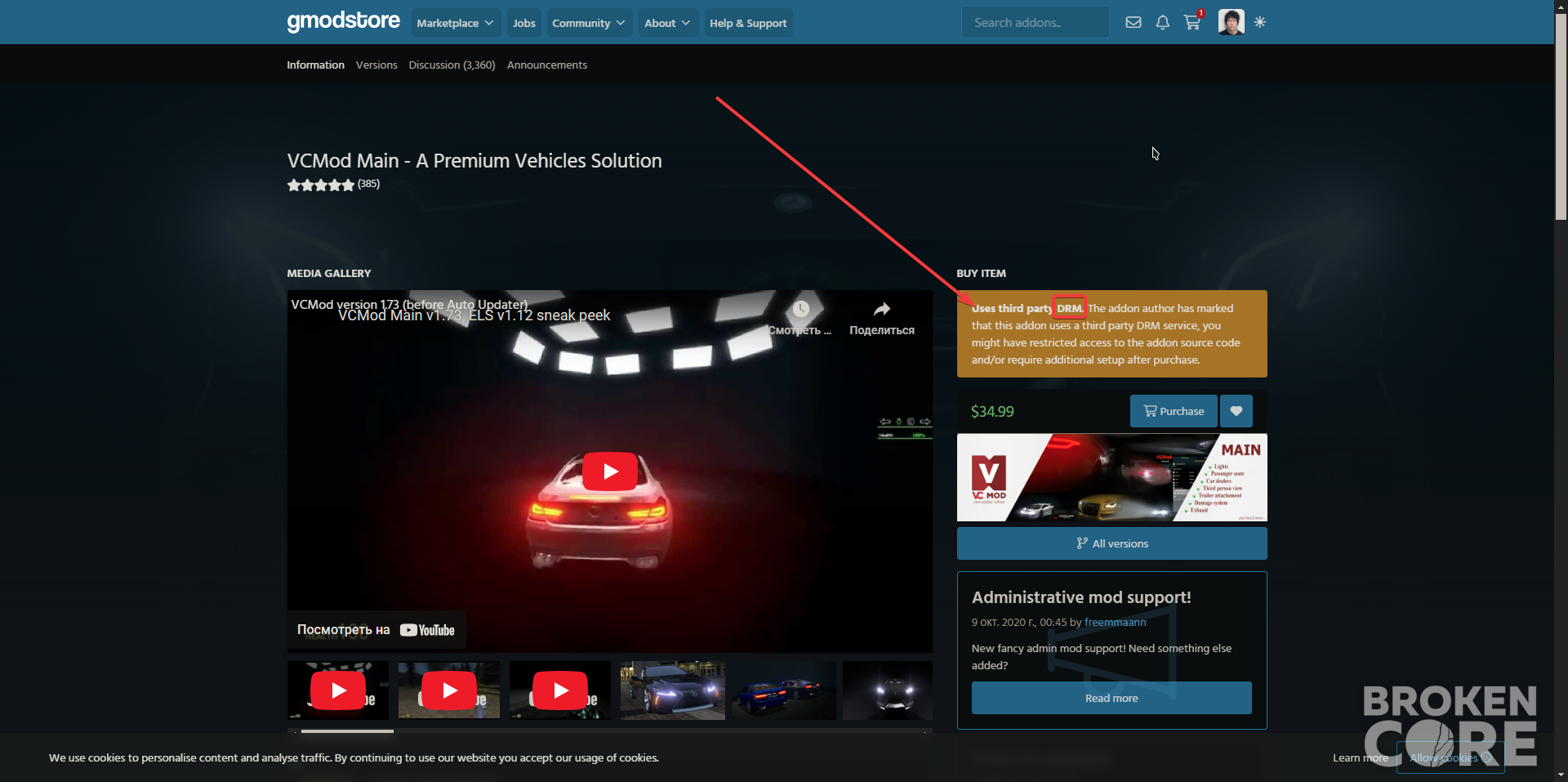This screenshot has height=782, width=1568.
Task: Click Read more on announcement
Action: point(1111,698)
